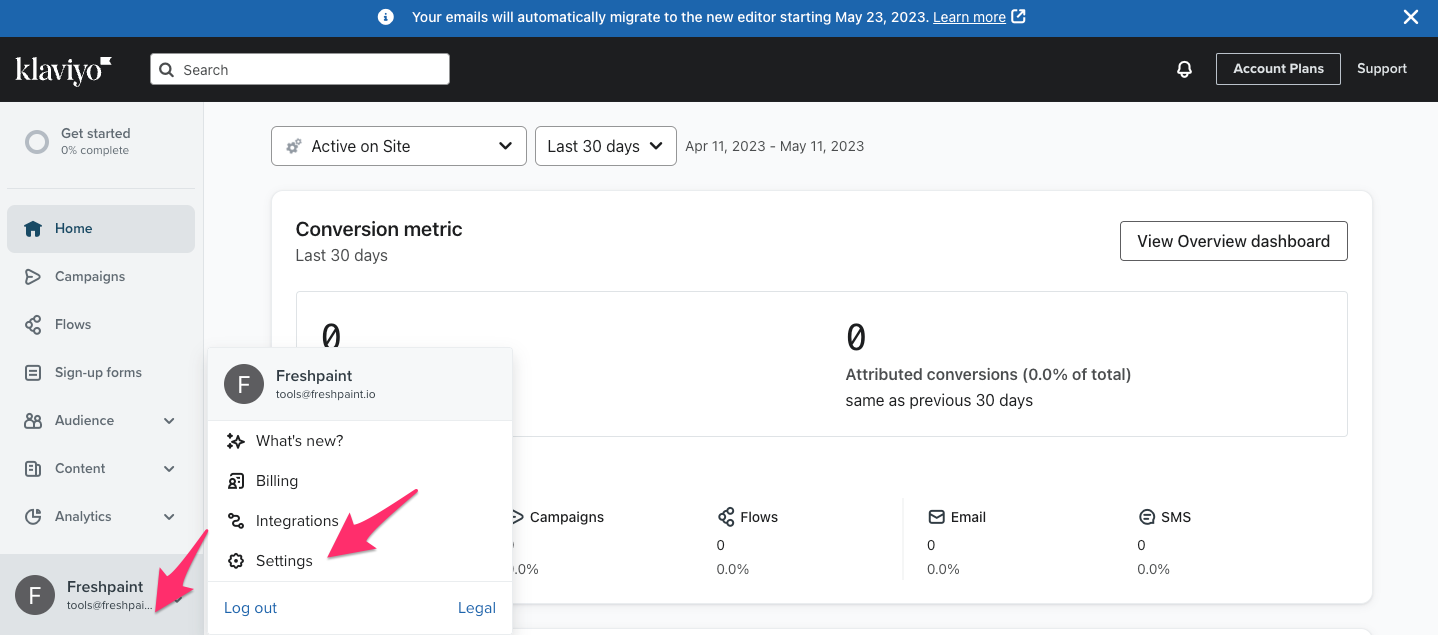Select Home in the sidebar
Image resolution: width=1438 pixels, height=635 pixels.
(73, 229)
